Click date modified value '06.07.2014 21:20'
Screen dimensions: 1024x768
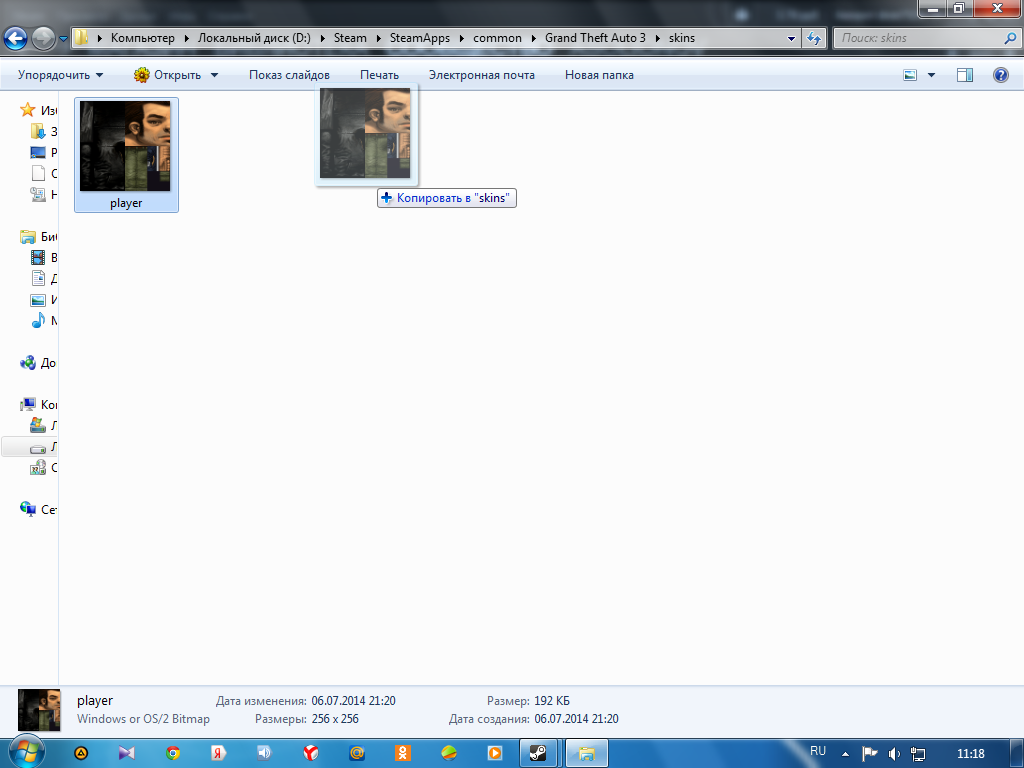353,701
